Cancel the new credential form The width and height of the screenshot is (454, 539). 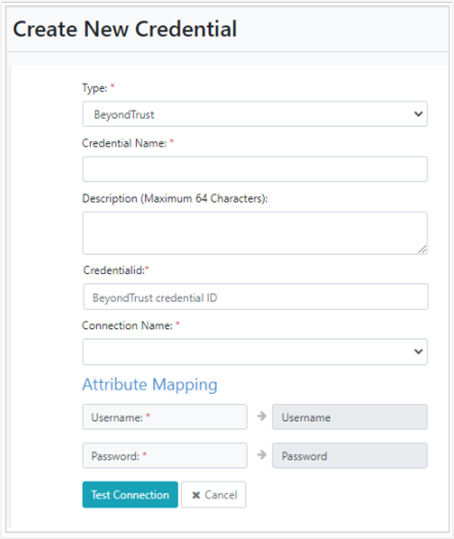click(x=214, y=495)
